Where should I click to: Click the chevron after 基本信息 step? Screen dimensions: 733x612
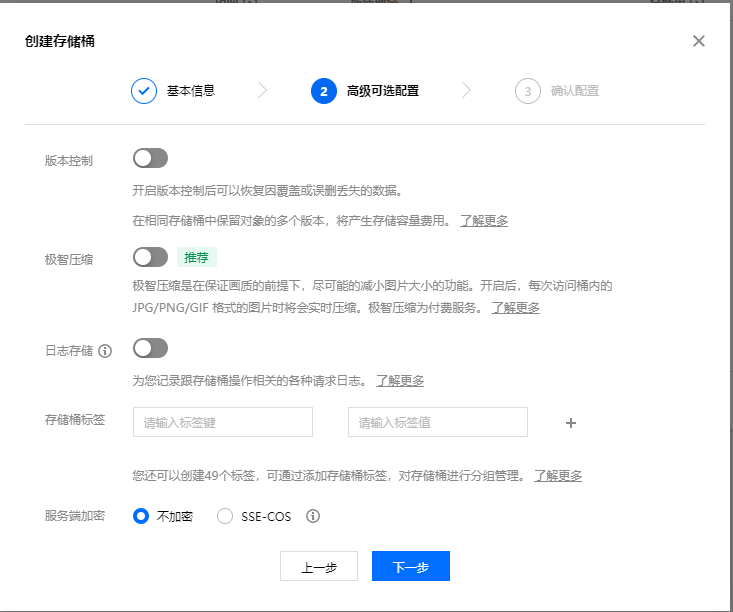(263, 90)
